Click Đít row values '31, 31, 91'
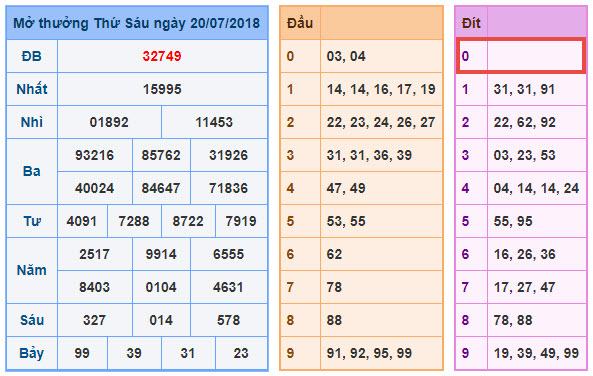 [524, 89]
